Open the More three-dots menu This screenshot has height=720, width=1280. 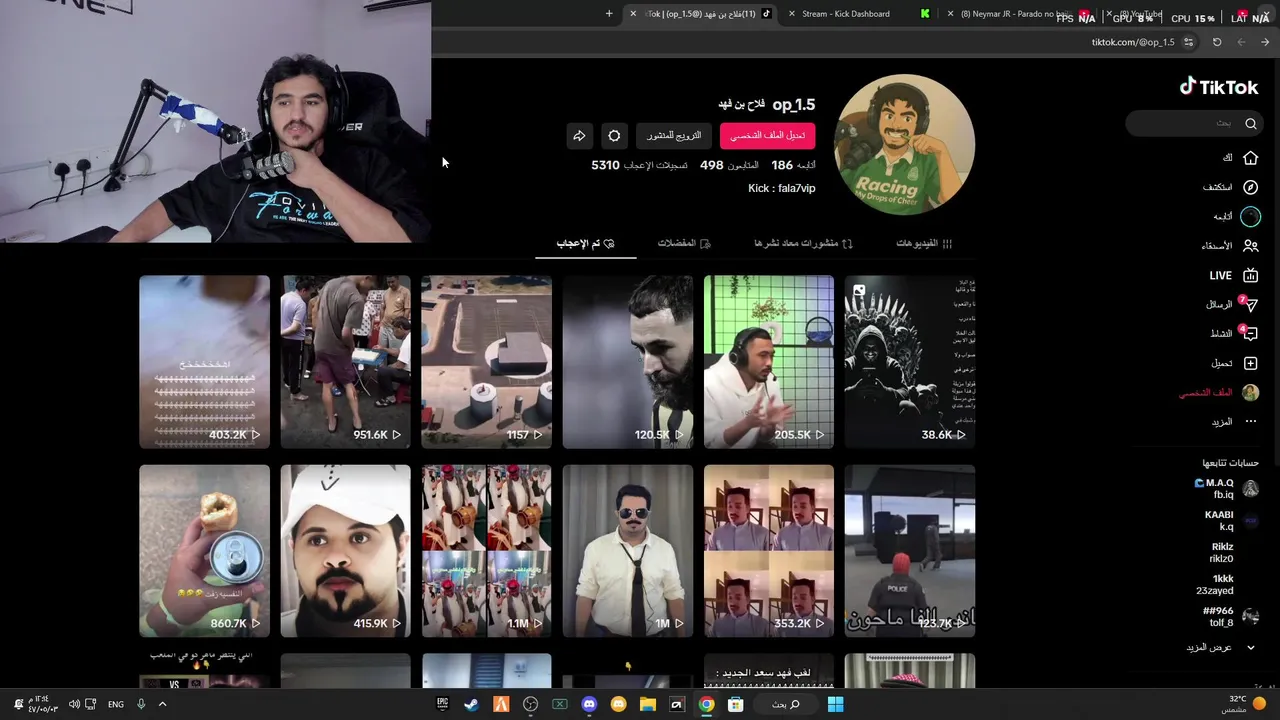[1250, 422]
